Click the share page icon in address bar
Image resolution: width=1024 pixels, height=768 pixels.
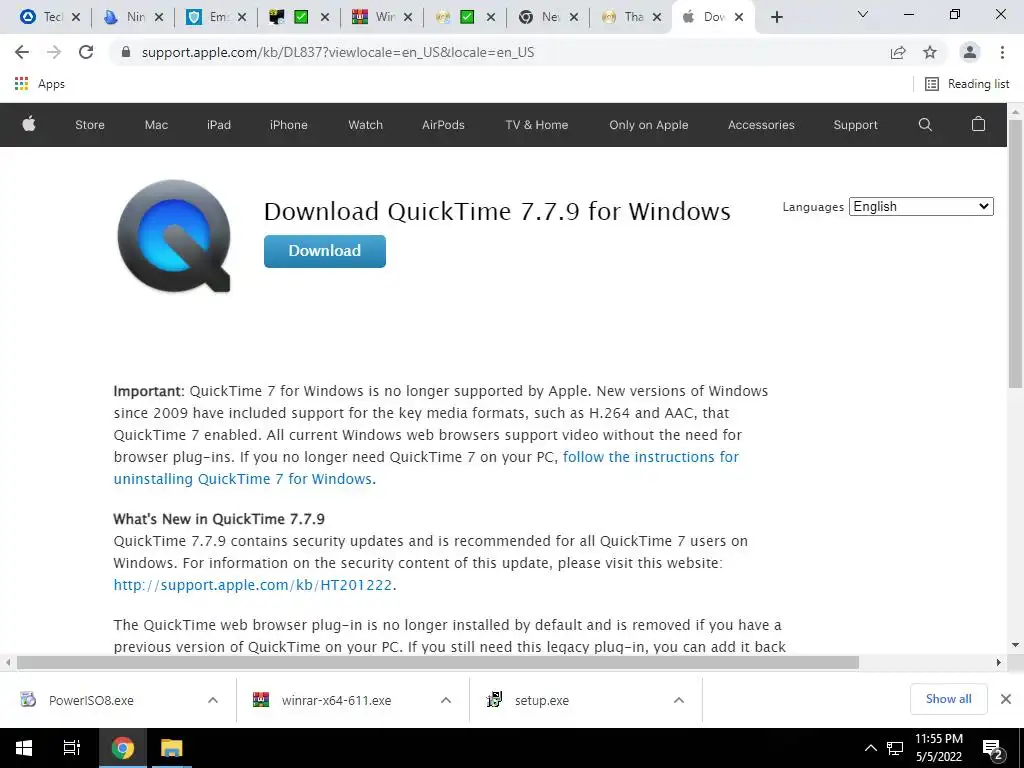(898, 52)
